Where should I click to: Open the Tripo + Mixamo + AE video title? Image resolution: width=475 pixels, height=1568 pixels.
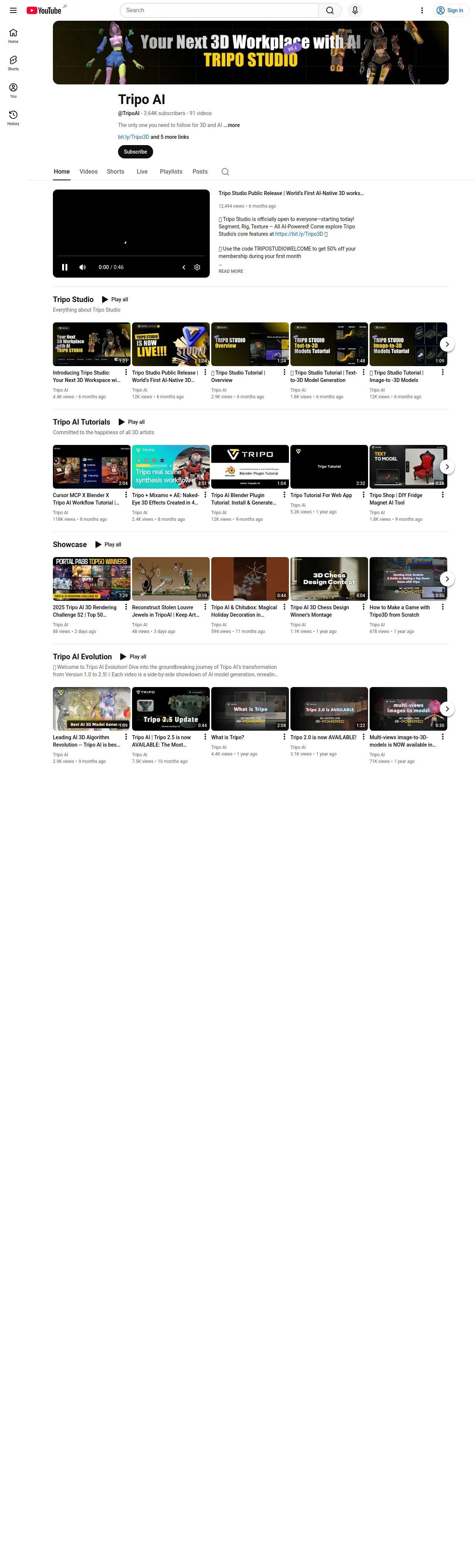[165, 499]
